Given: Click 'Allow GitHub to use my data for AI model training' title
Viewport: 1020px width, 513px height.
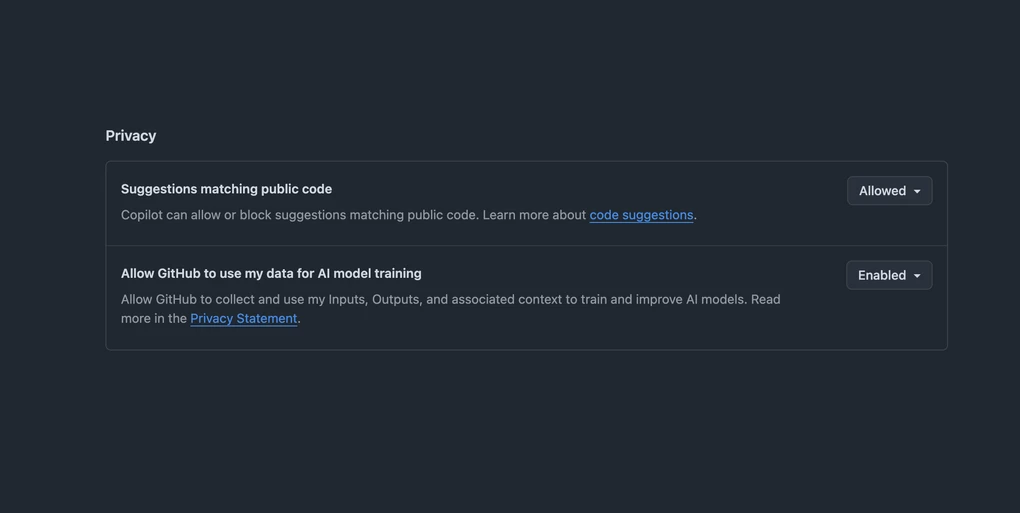Looking at the screenshot, I should [271, 274].
